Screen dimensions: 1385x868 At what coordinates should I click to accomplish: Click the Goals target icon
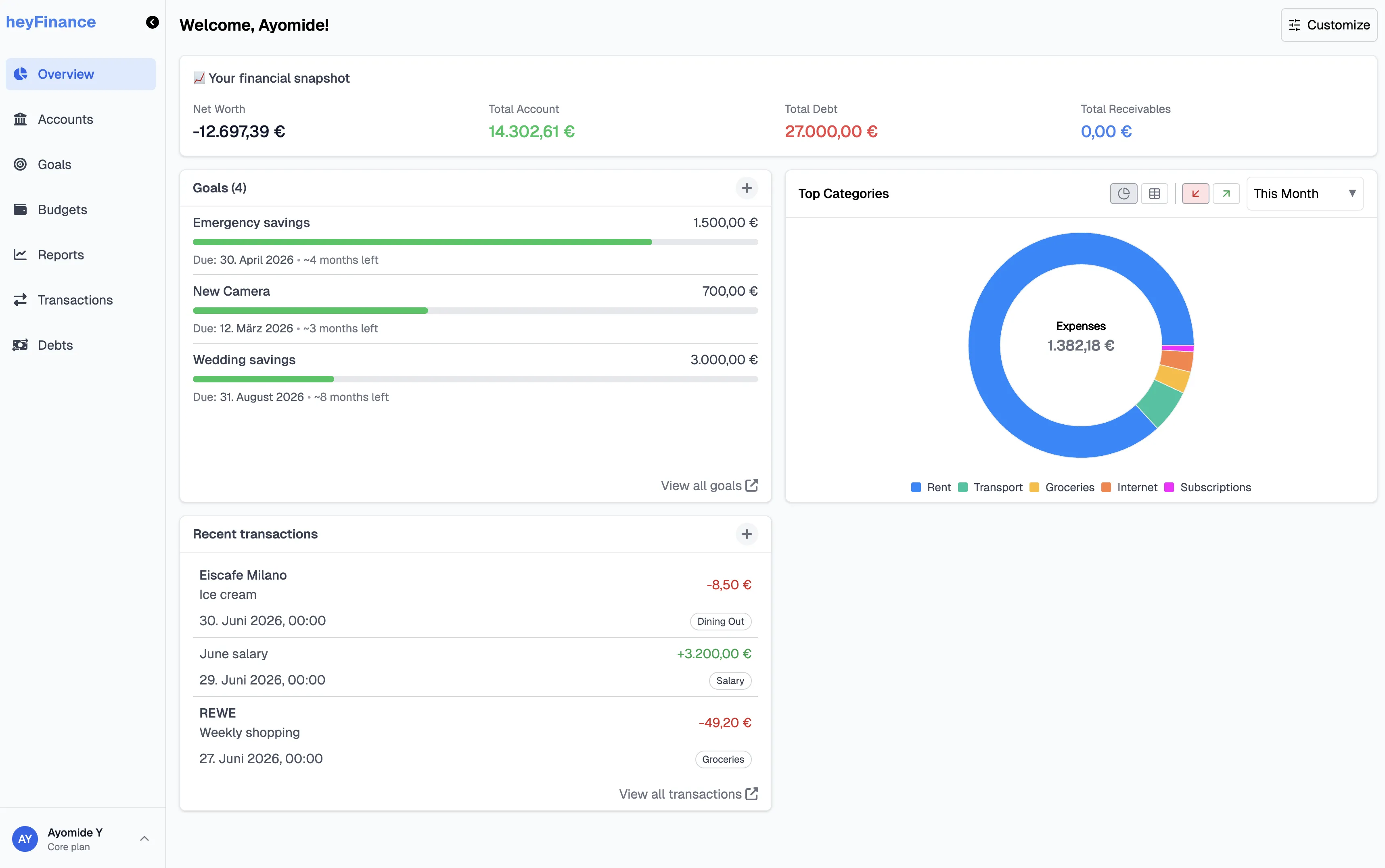(21, 164)
